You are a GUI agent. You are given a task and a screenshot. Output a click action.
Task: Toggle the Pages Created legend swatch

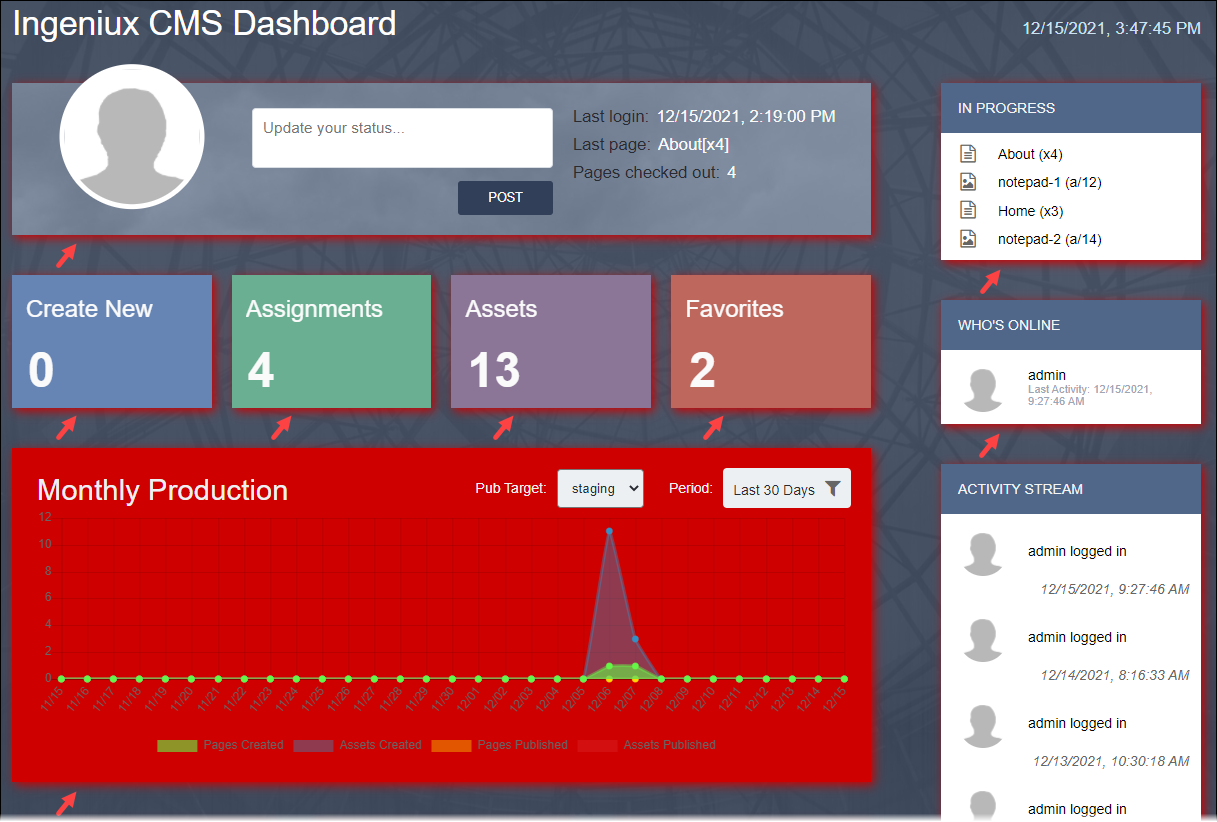tap(177, 745)
